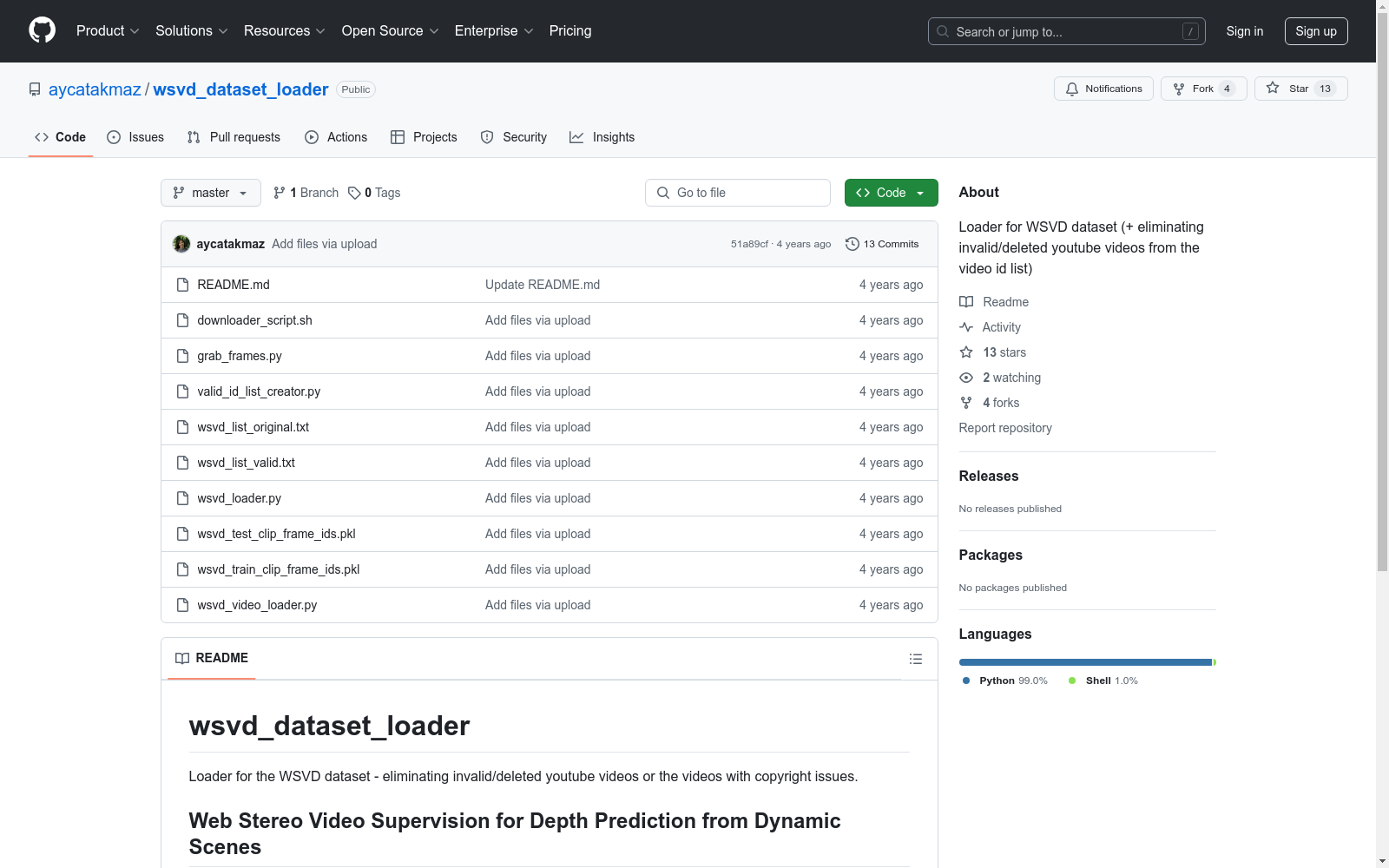This screenshot has width=1389, height=868.
Task: Focus the Search or jump to field
Action: [1067, 31]
